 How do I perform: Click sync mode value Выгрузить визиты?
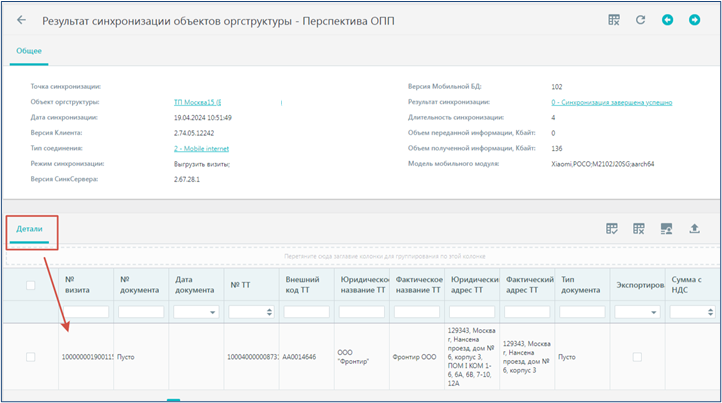[202, 164]
